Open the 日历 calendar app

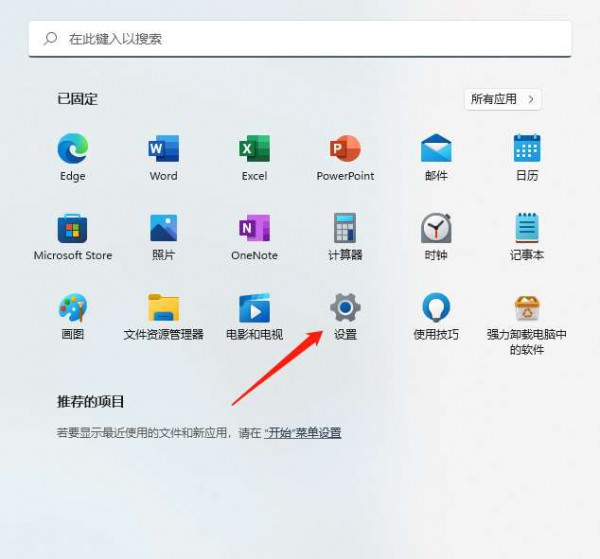[x=527, y=148]
